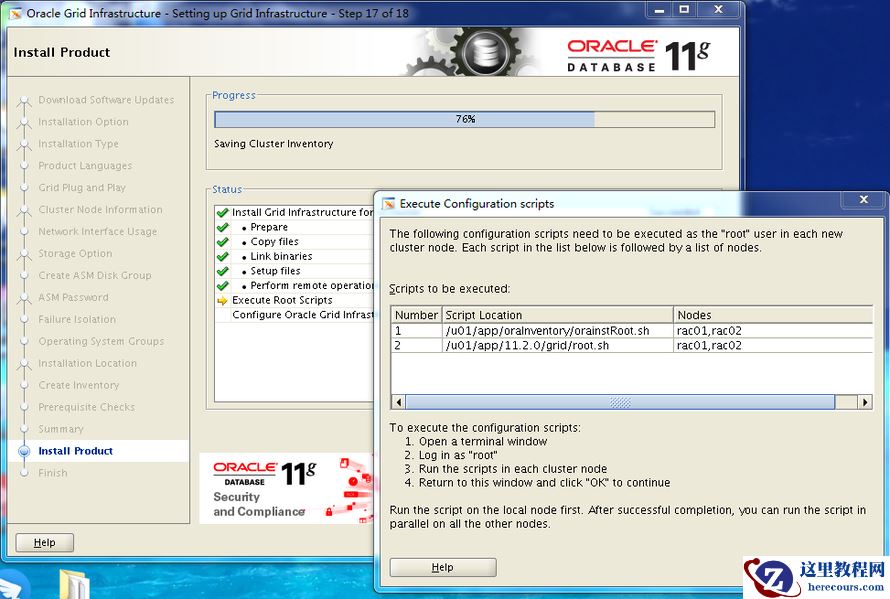
Task: Click the horizontal scrollbar thumb in scripts table
Action: (x=620, y=402)
